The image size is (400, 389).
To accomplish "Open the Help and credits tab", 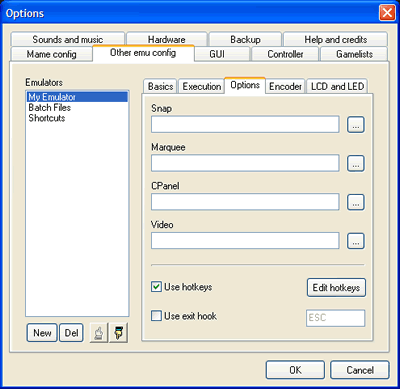I will [336, 39].
